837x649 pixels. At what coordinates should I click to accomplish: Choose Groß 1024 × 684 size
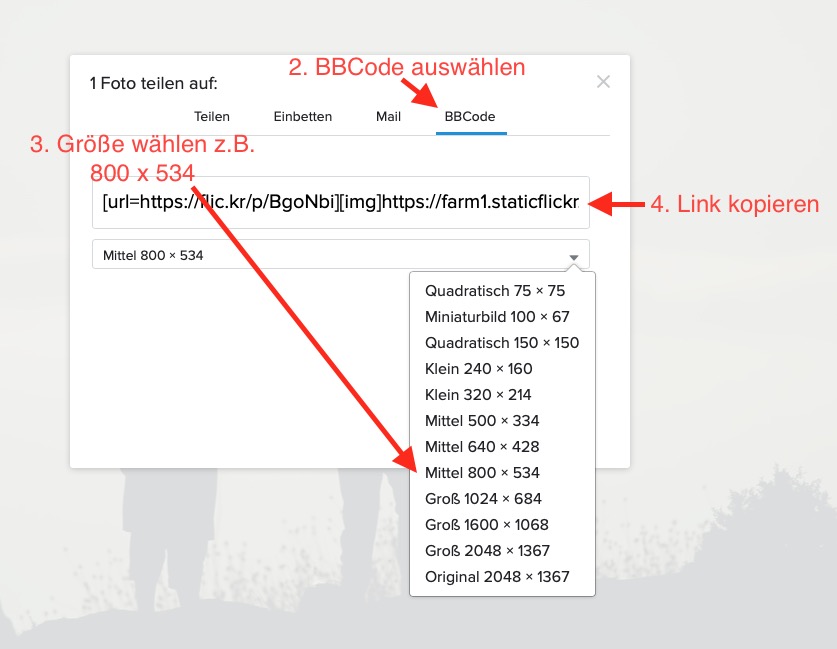pyautogui.click(x=483, y=499)
